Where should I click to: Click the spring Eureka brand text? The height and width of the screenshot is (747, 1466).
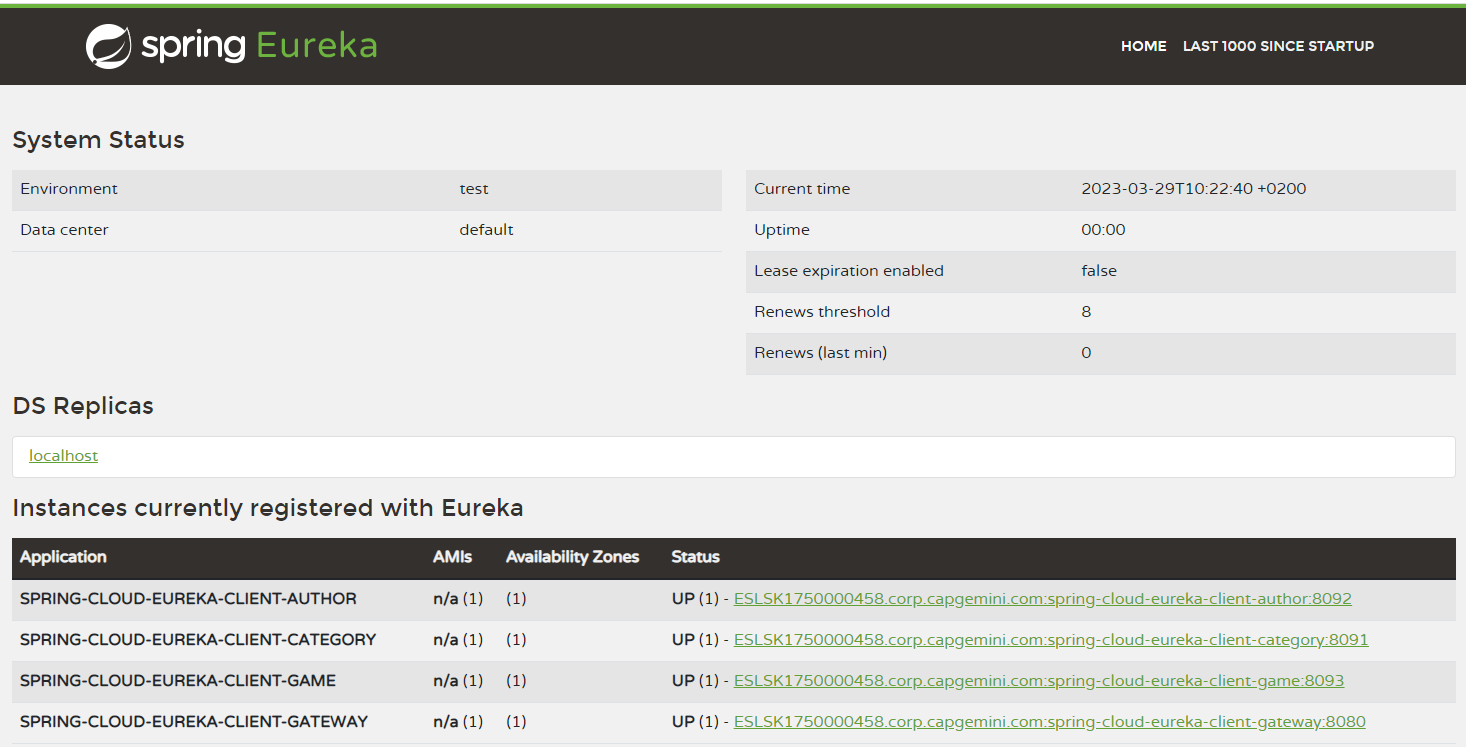tap(260, 46)
